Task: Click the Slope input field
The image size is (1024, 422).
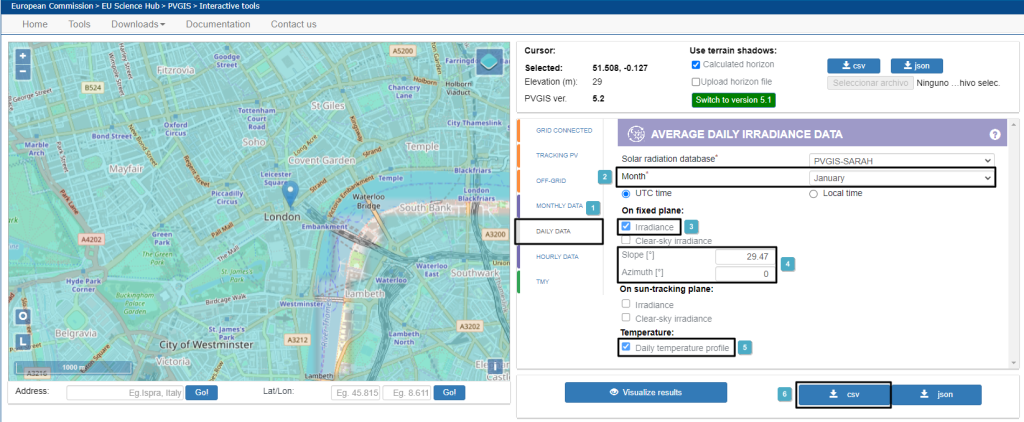Action: point(745,257)
